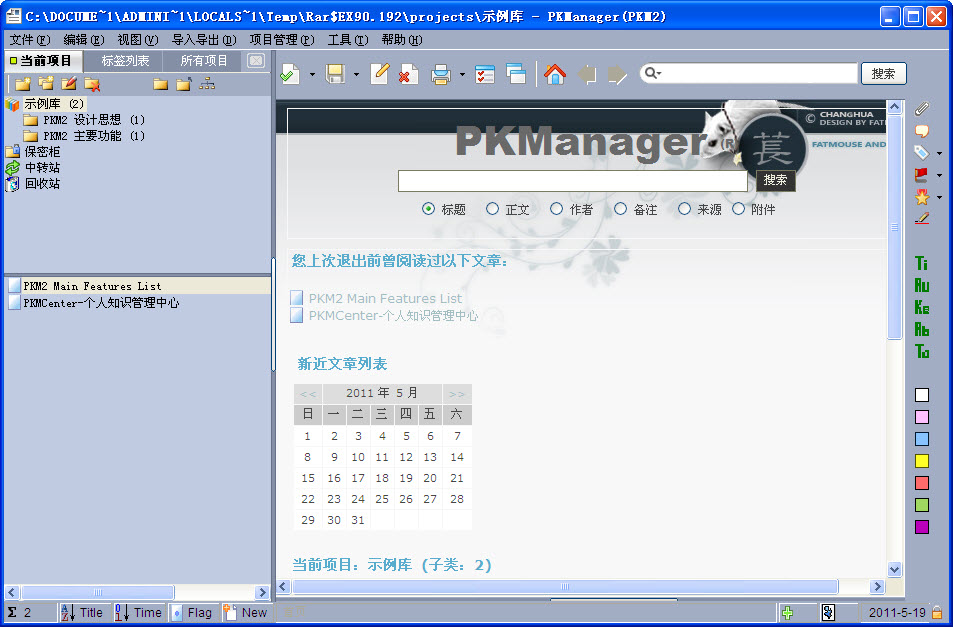The image size is (953, 627).
Task: Click the green 'Au' icon in right sidebar
Action: [x=922, y=286]
